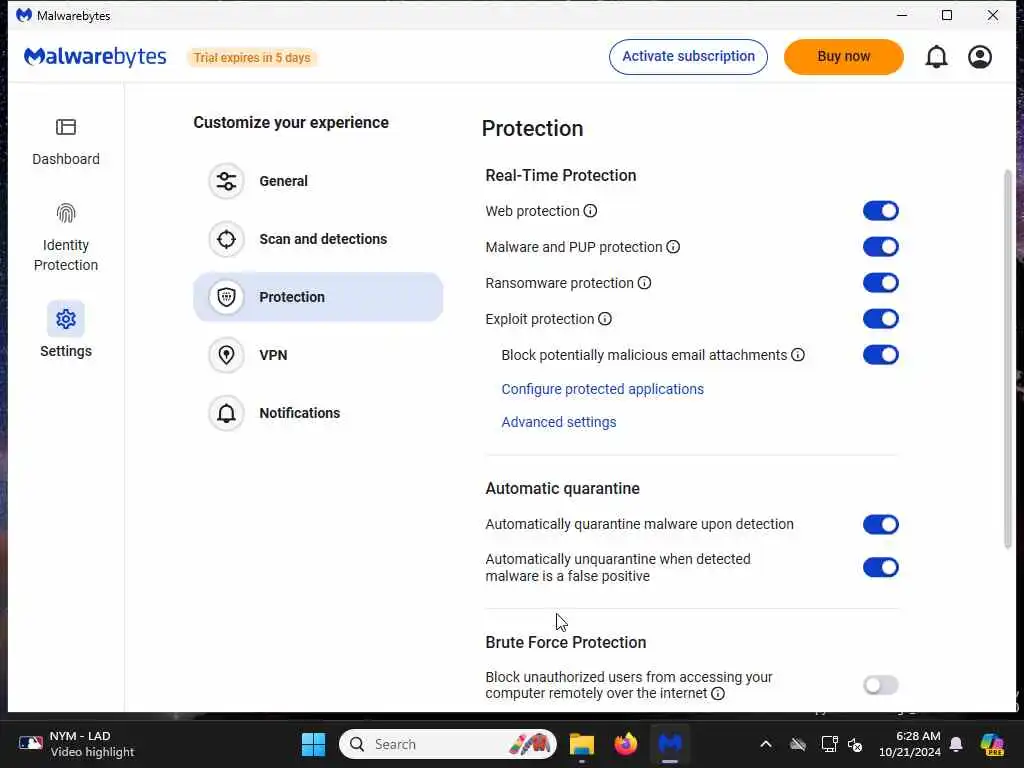Show info for Exploit protection

tap(605, 319)
